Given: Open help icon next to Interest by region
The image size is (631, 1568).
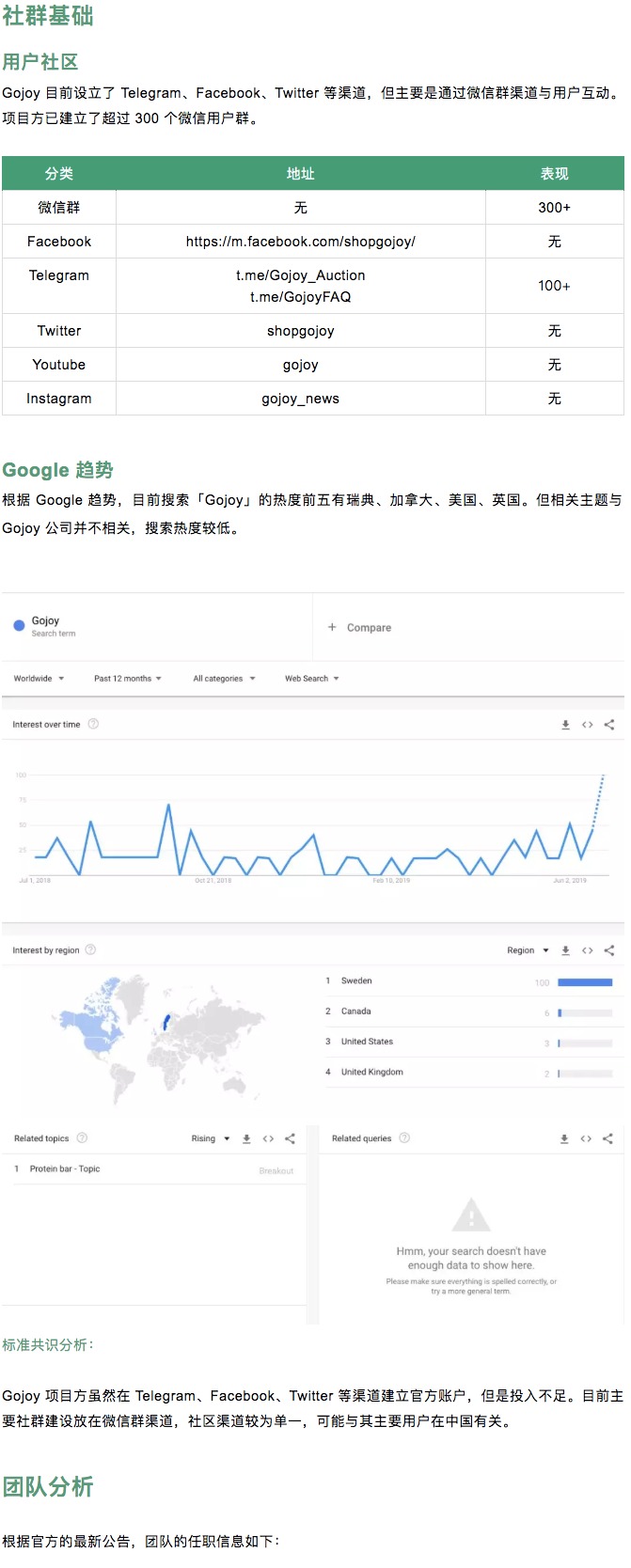Looking at the screenshot, I should 90,949.
